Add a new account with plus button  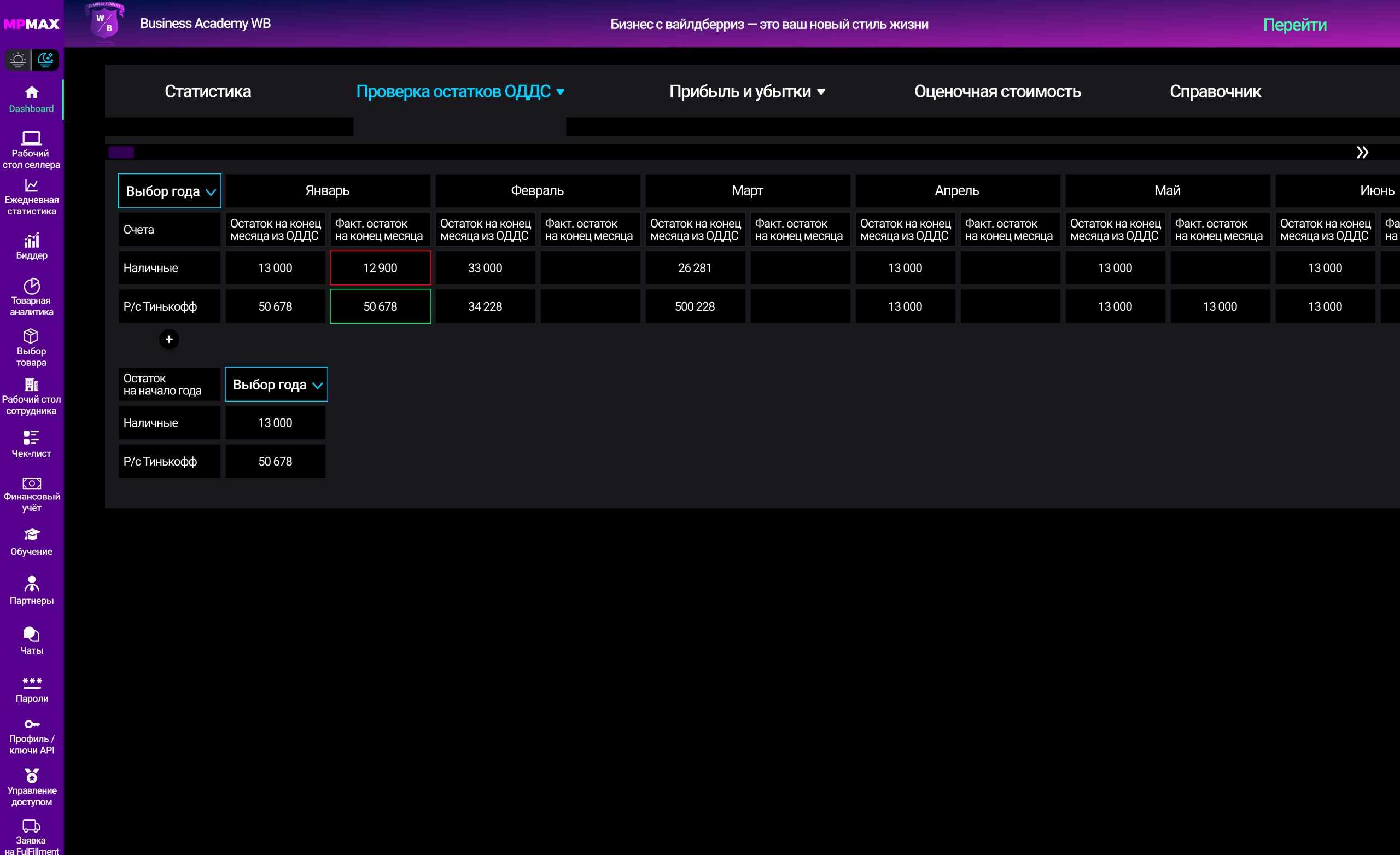pos(169,339)
